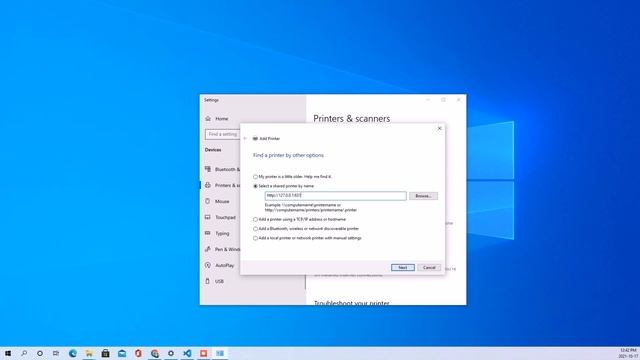The width and height of the screenshot is (640, 360).
Task: Select 'Add a Bluetooth, wireless' printer option
Action: click(x=255, y=229)
